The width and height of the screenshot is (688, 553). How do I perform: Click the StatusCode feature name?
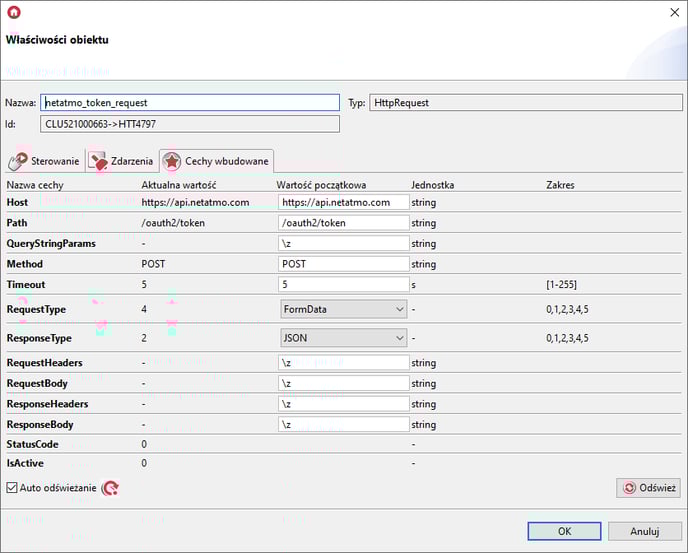click(32, 444)
